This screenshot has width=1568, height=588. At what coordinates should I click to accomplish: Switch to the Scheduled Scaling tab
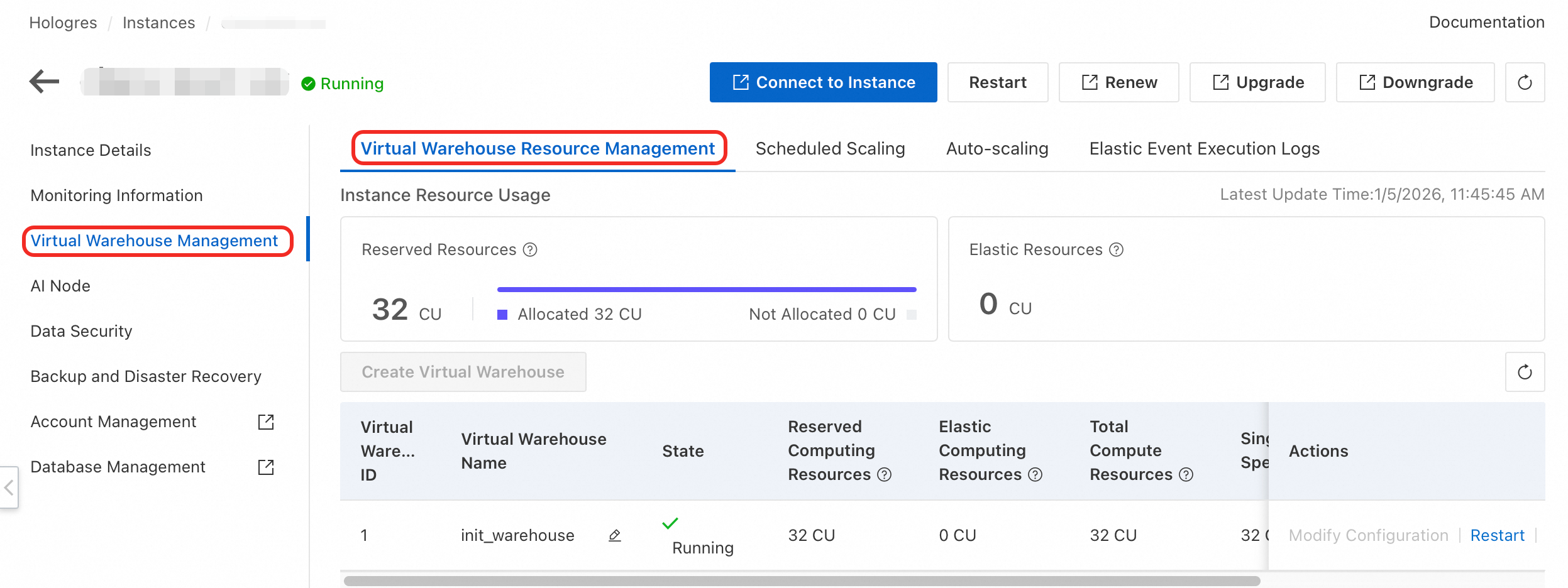point(830,149)
